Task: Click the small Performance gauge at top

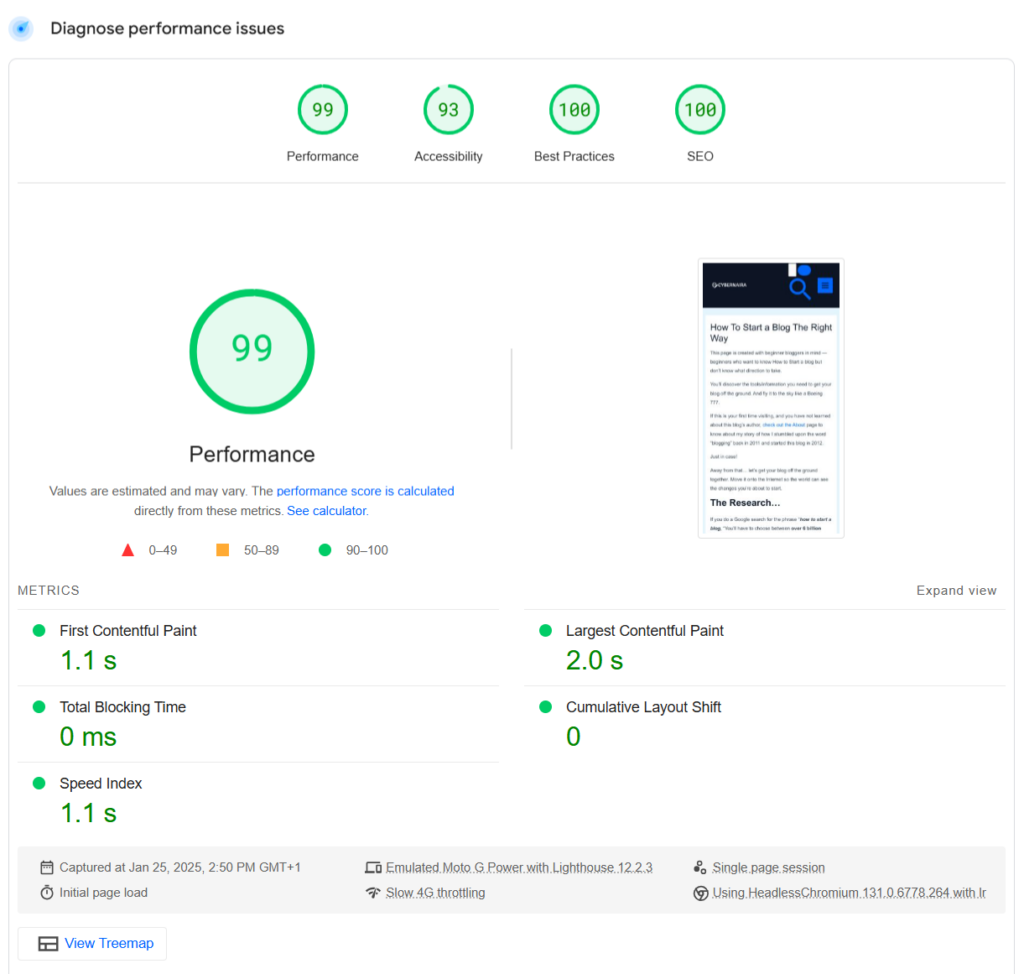Action: 322,109
